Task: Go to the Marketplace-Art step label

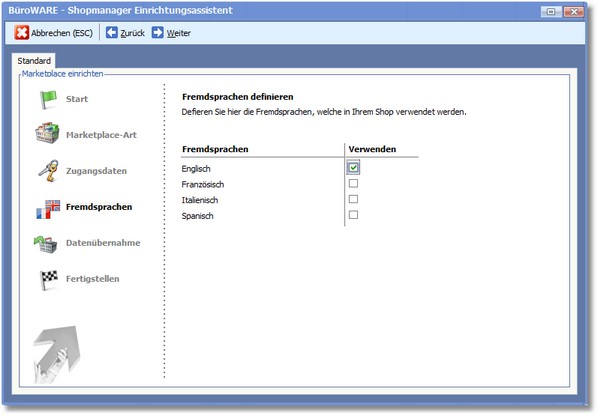Action: click(101, 135)
